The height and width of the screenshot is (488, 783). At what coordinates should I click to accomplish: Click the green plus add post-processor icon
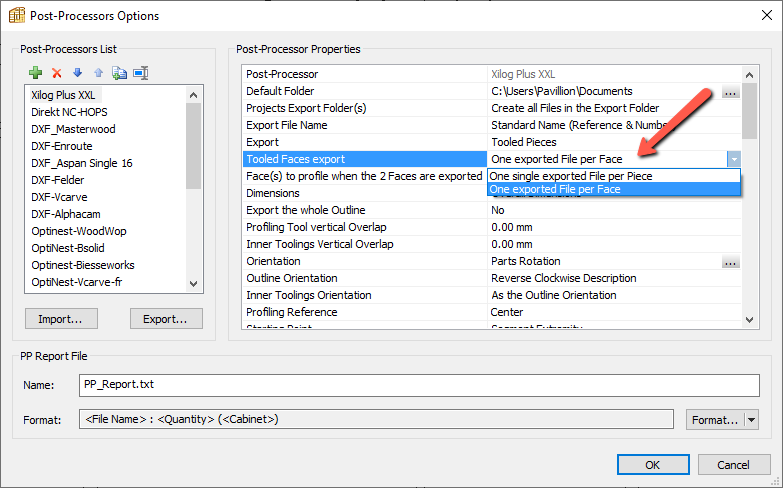[x=35, y=73]
